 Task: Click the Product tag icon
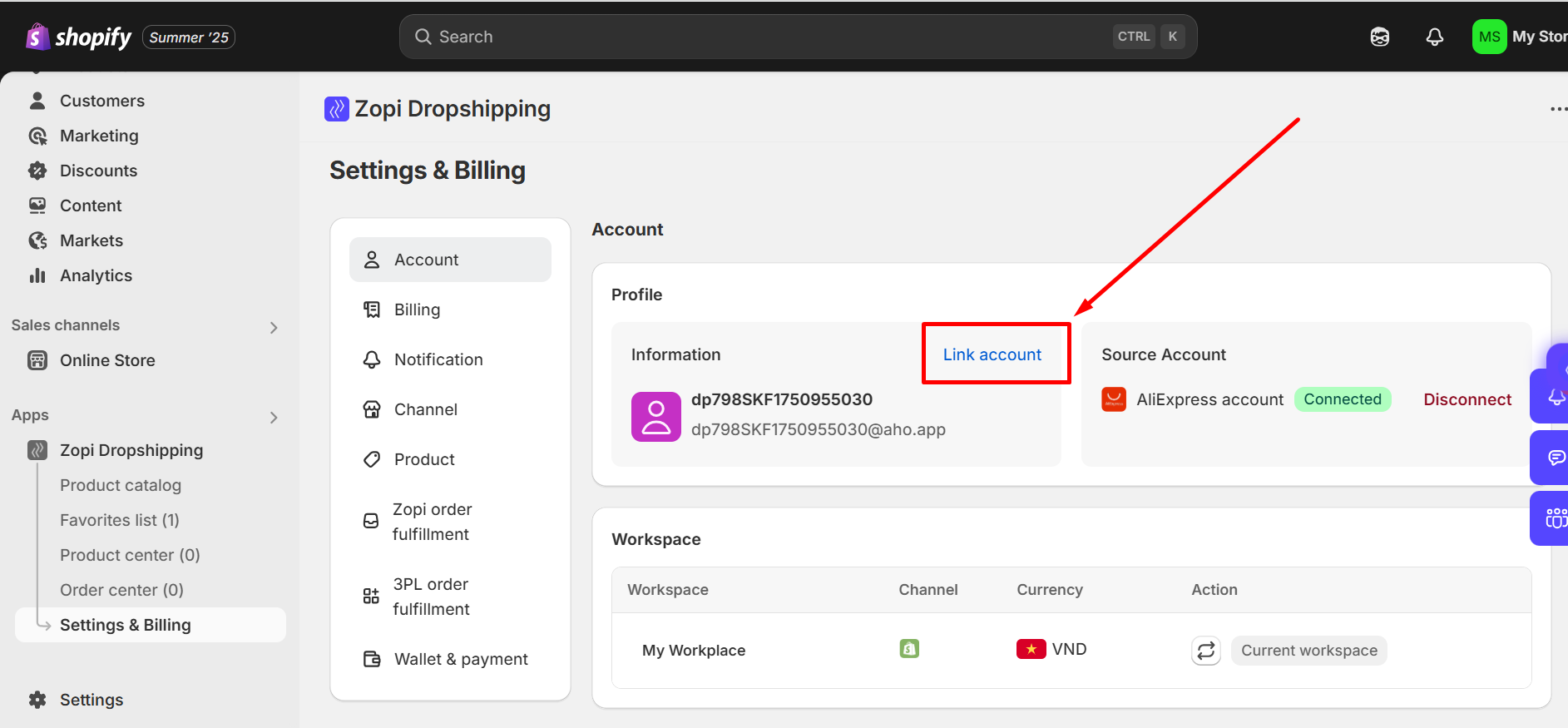[x=372, y=459]
